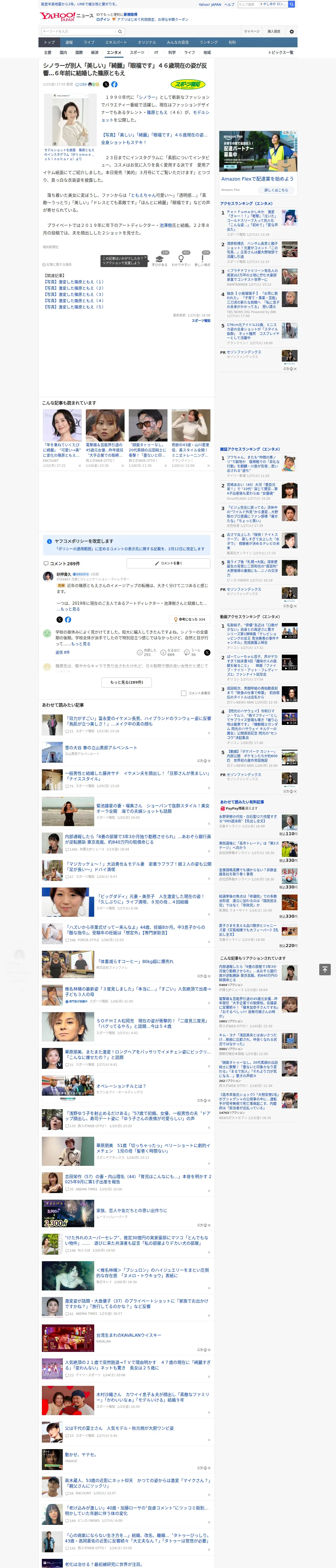Open related link 激変した篠原ともえ（3）

point(74,294)
